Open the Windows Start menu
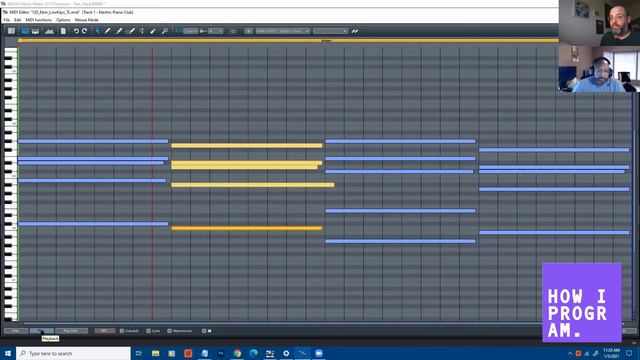Image resolution: width=640 pixels, height=360 pixels. 8,353
